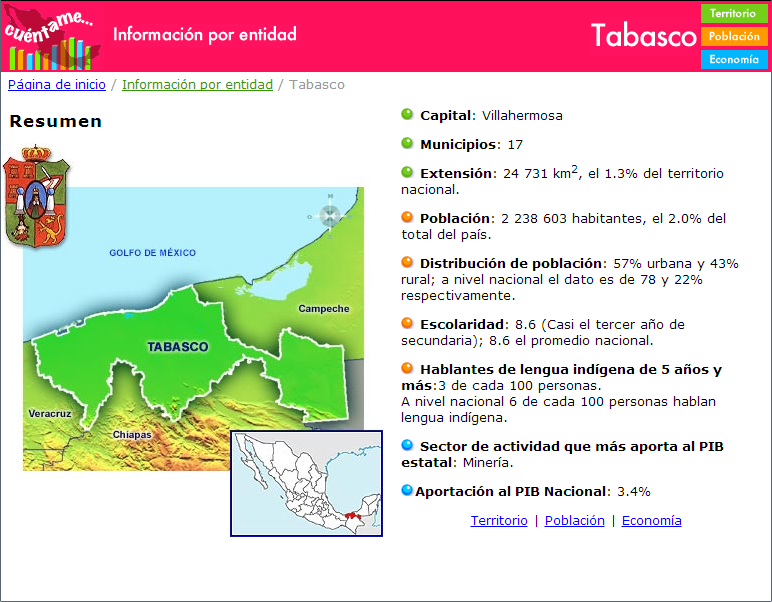The image size is (772, 602).
Task: Click the Mexico locator inset map
Action: 306,483
